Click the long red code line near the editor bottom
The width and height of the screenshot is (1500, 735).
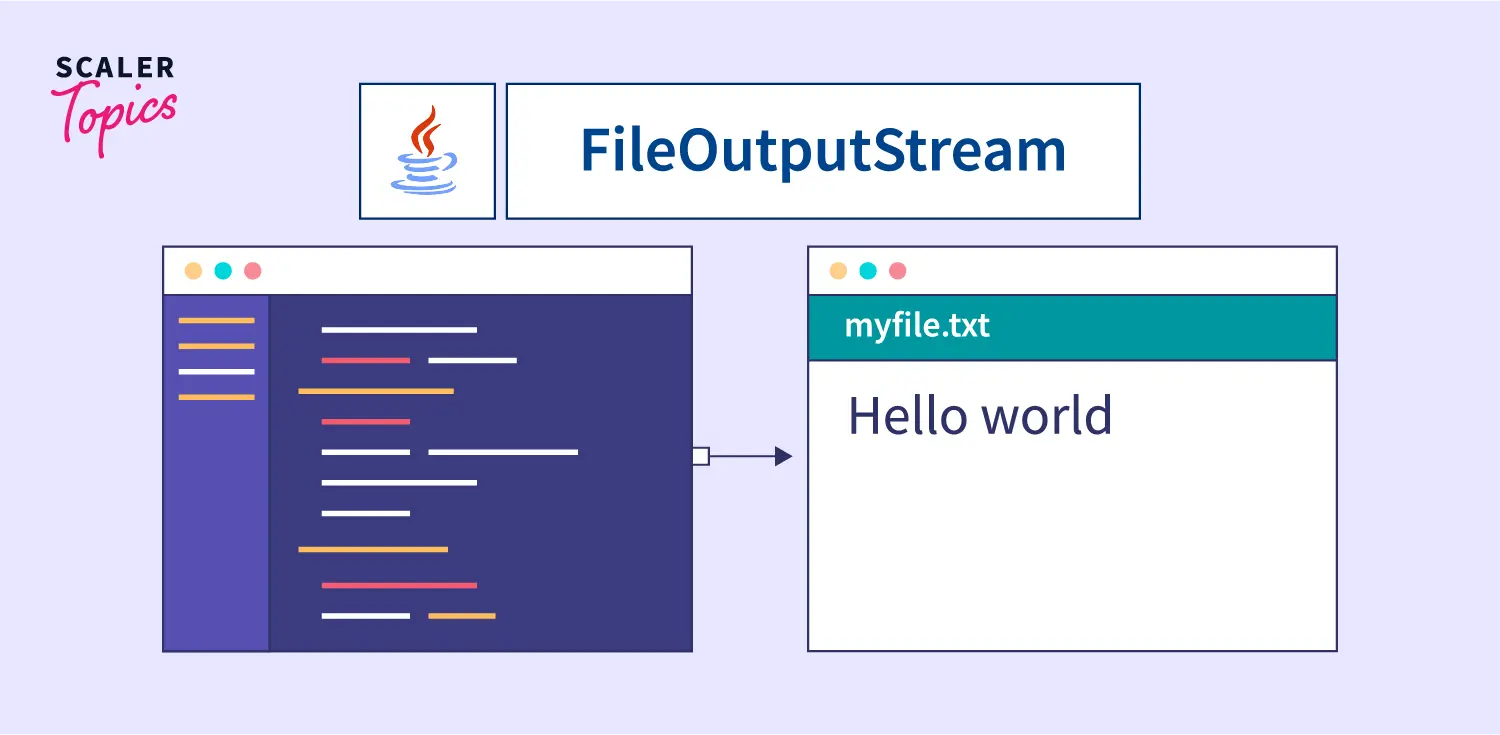point(399,585)
